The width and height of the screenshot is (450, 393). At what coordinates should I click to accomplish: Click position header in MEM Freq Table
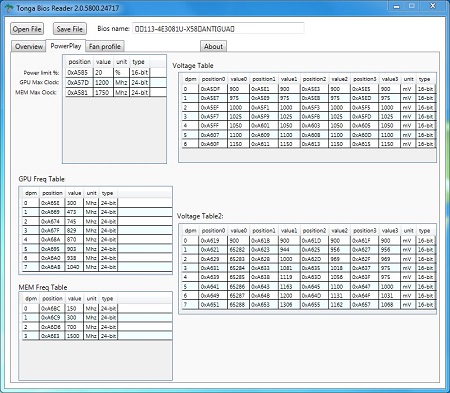pyautogui.click(x=52, y=298)
